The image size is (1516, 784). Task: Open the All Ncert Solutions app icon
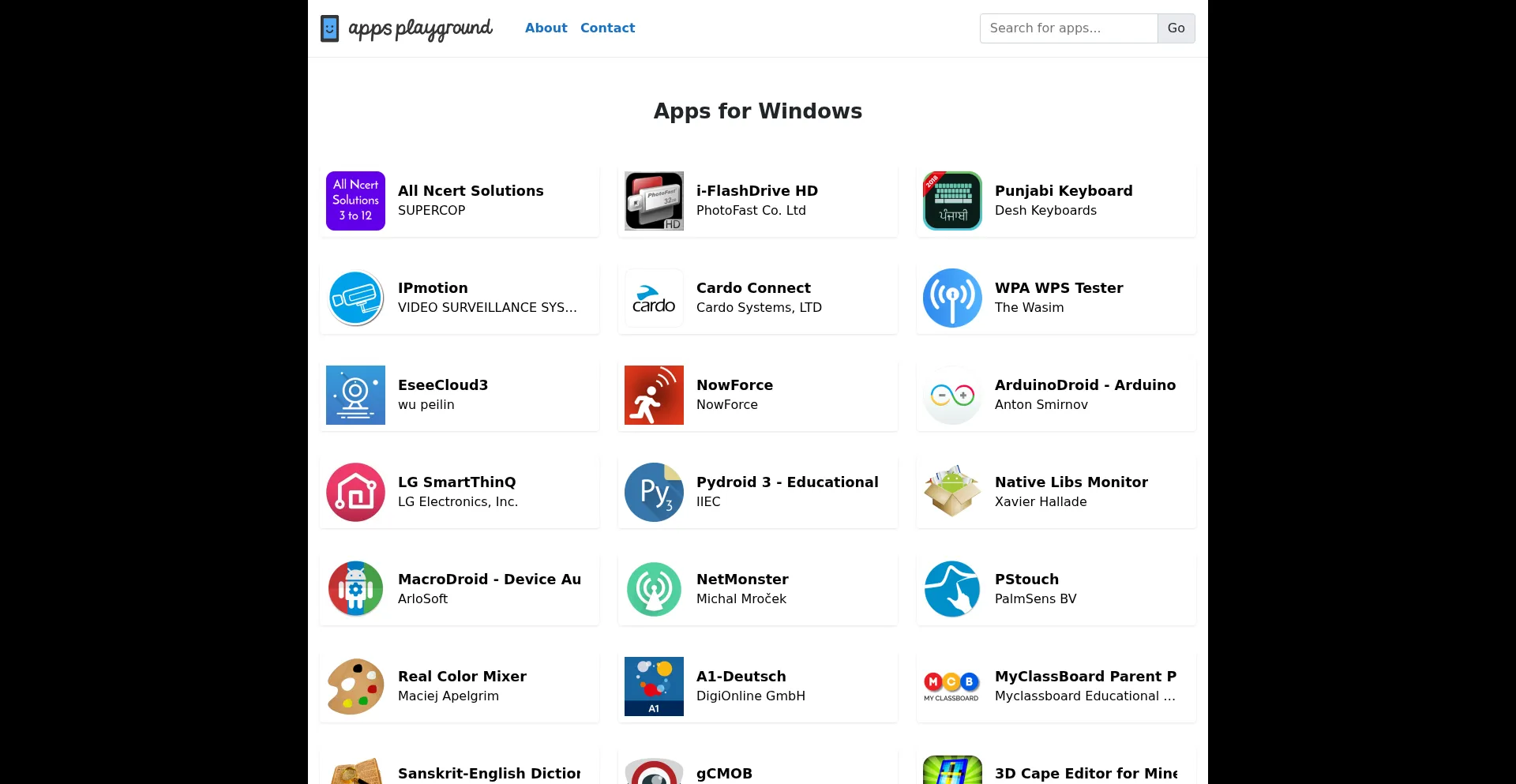355,201
